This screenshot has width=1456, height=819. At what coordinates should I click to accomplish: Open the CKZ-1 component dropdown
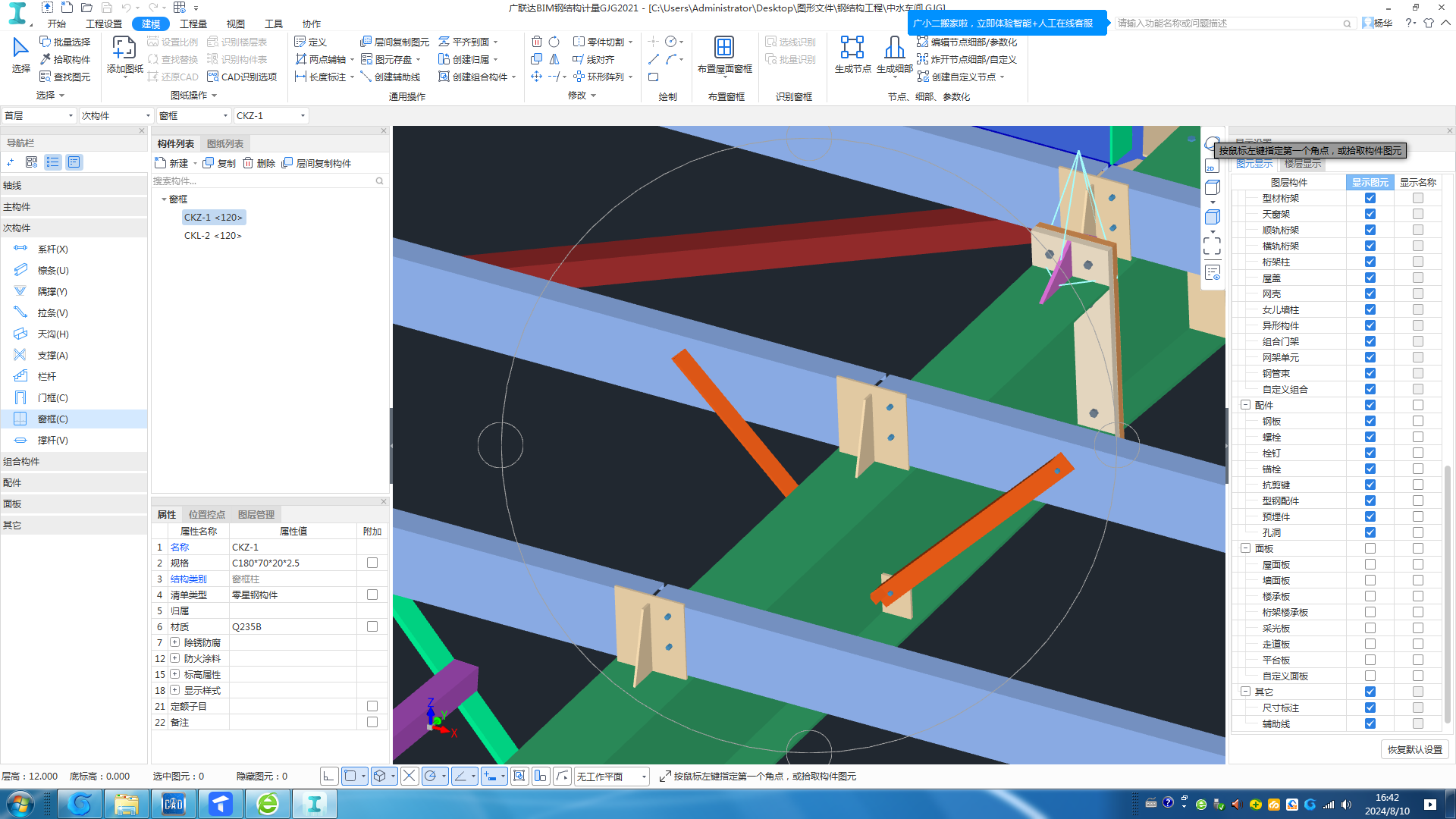coord(271,115)
